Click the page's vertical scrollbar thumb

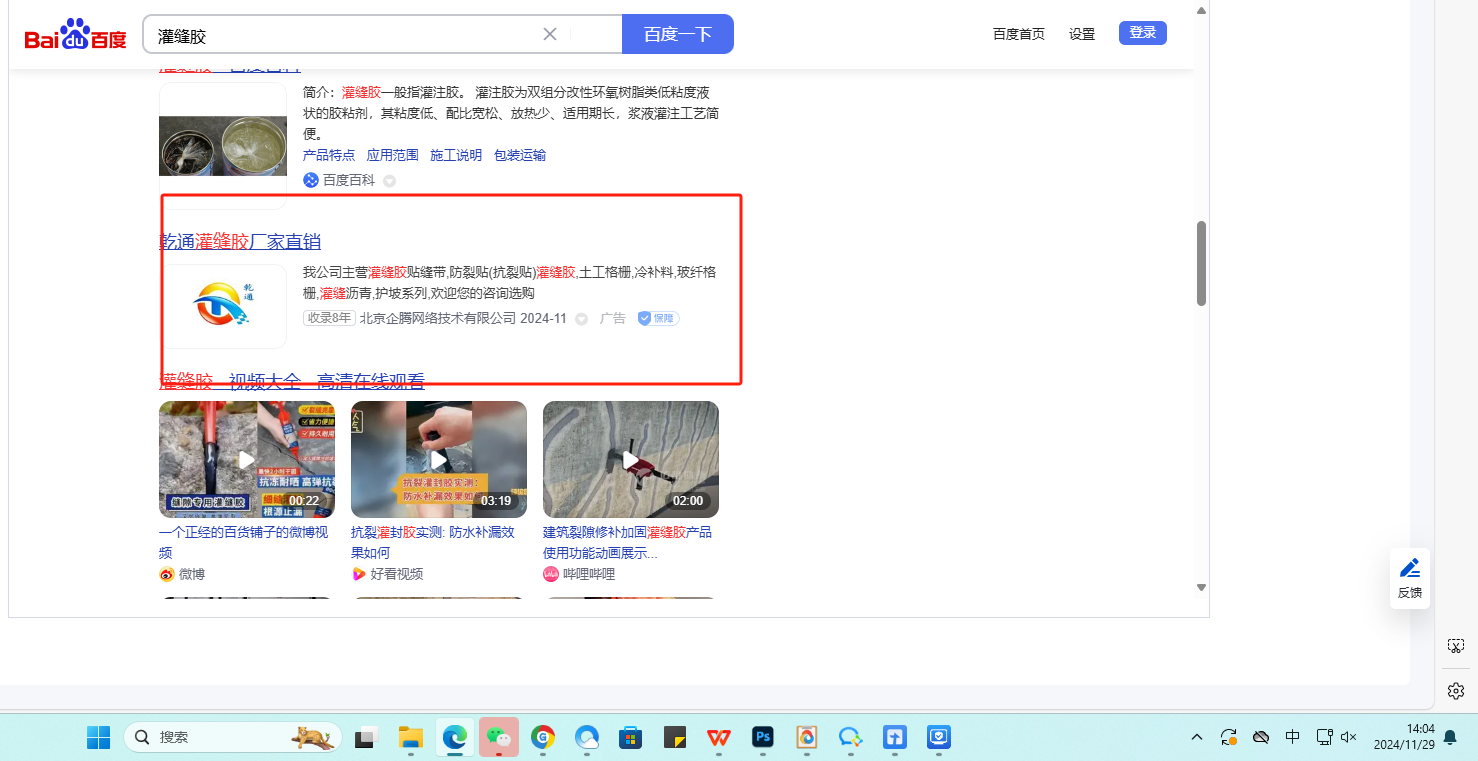click(1201, 263)
